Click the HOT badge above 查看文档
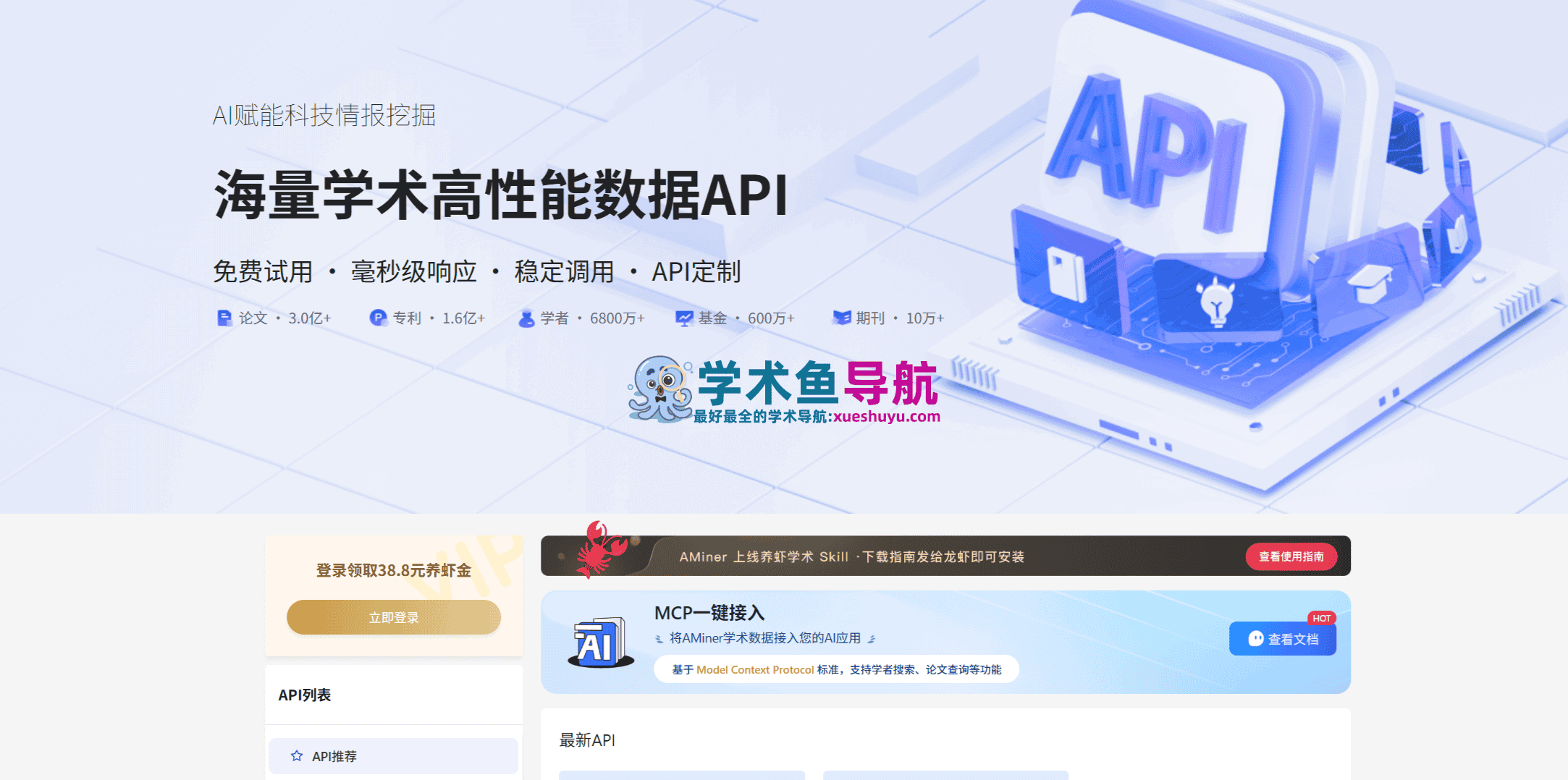Image resolution: width=1568 pixels, height=780 pixels. [1322, 618]
